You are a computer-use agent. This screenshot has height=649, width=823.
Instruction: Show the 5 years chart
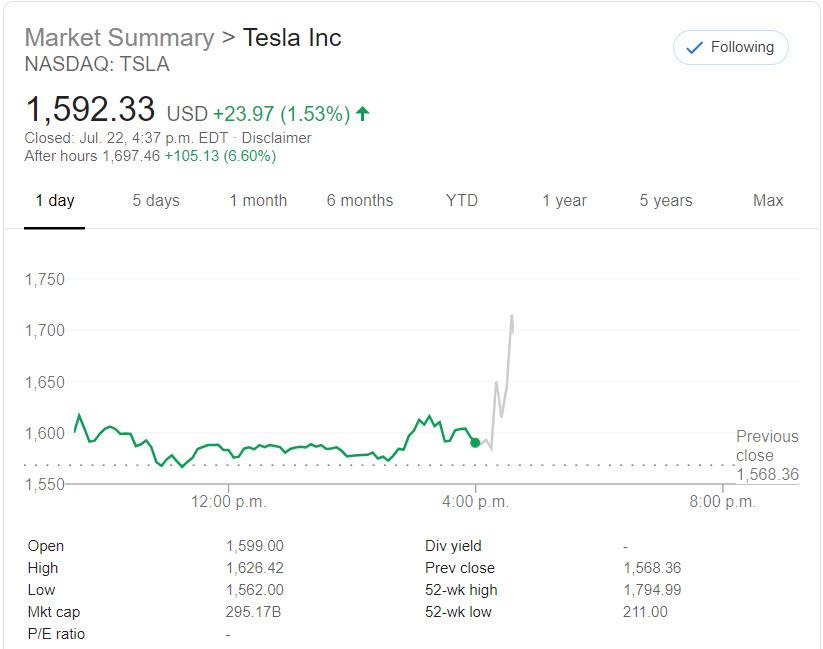[x=666, y=201]
